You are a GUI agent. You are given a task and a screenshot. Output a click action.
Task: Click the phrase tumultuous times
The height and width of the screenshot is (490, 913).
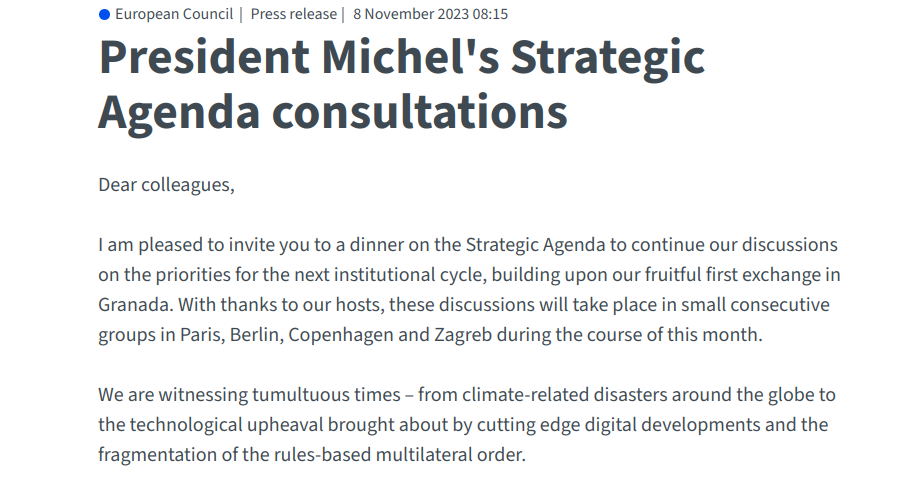point(326,395)
